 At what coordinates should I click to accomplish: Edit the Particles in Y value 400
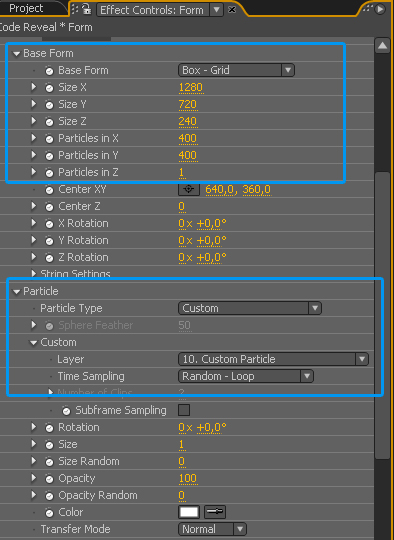click(x=188, y=155)
